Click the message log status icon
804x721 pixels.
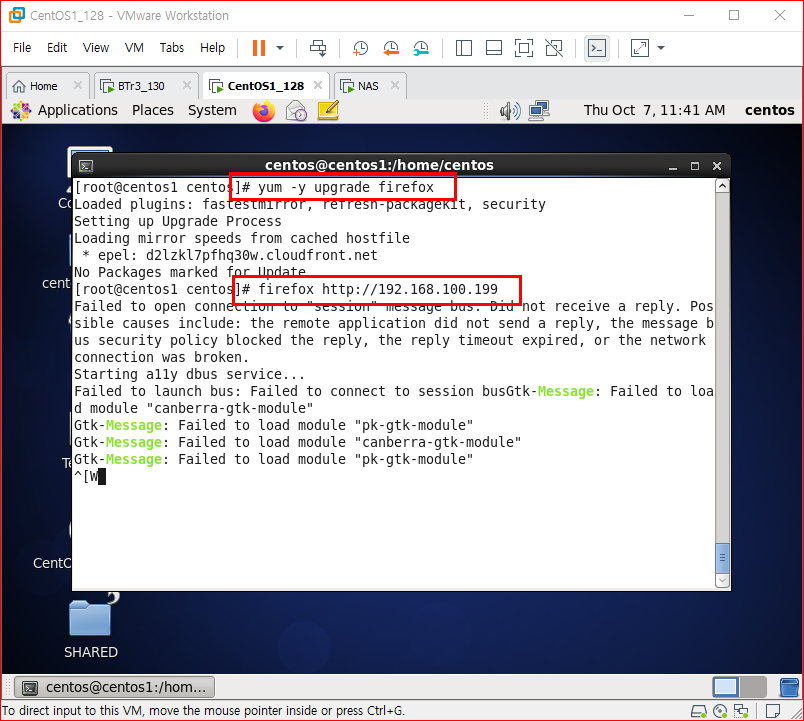(x=773, y=711)
